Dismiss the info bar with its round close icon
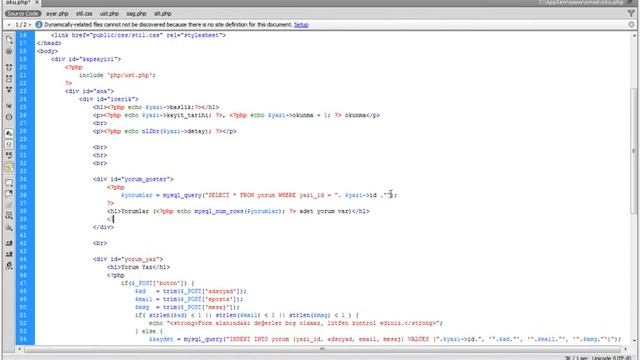 [631, 24]
